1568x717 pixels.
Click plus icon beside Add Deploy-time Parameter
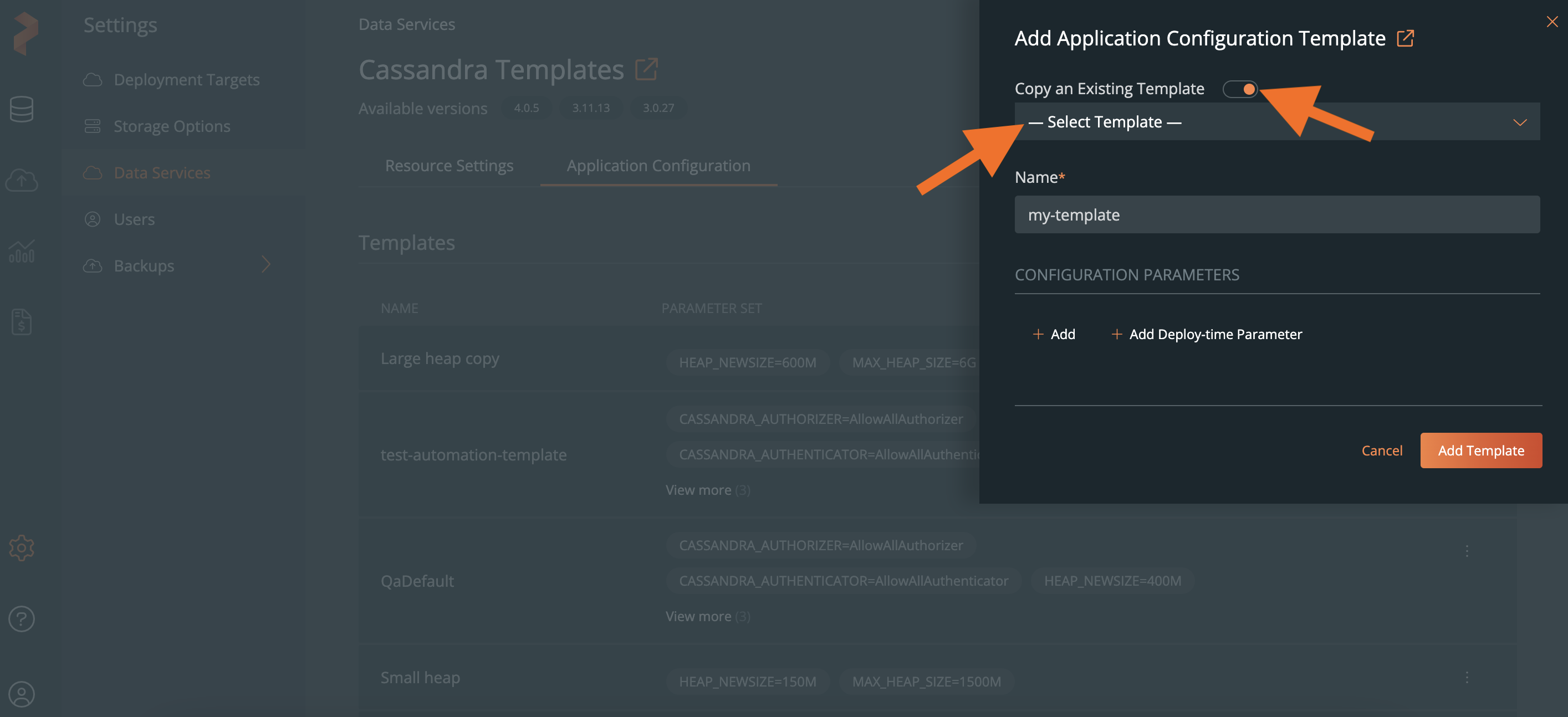pos(1117,334)
